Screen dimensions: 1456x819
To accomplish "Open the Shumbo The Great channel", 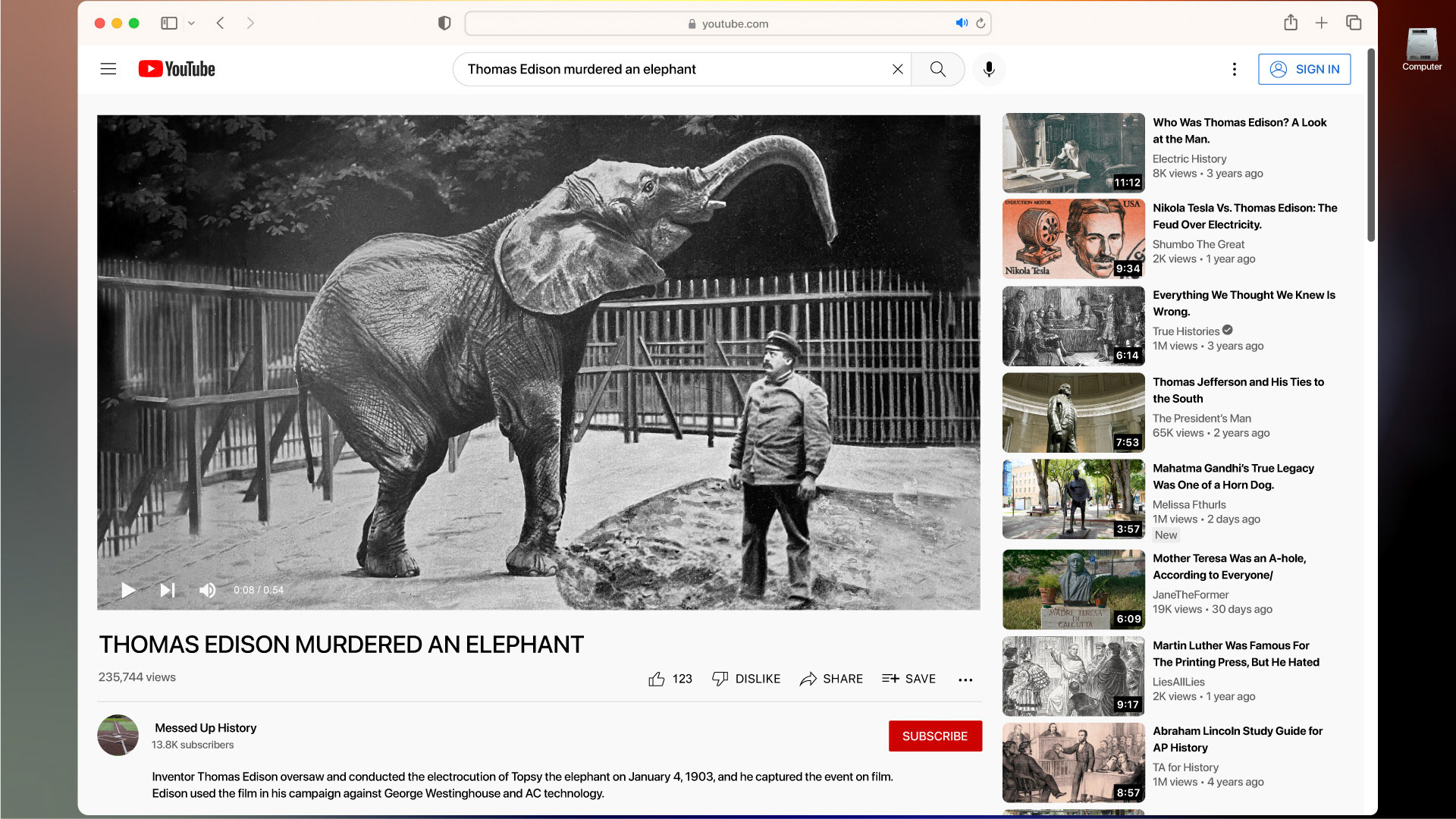I will [x=1198, y=244].
